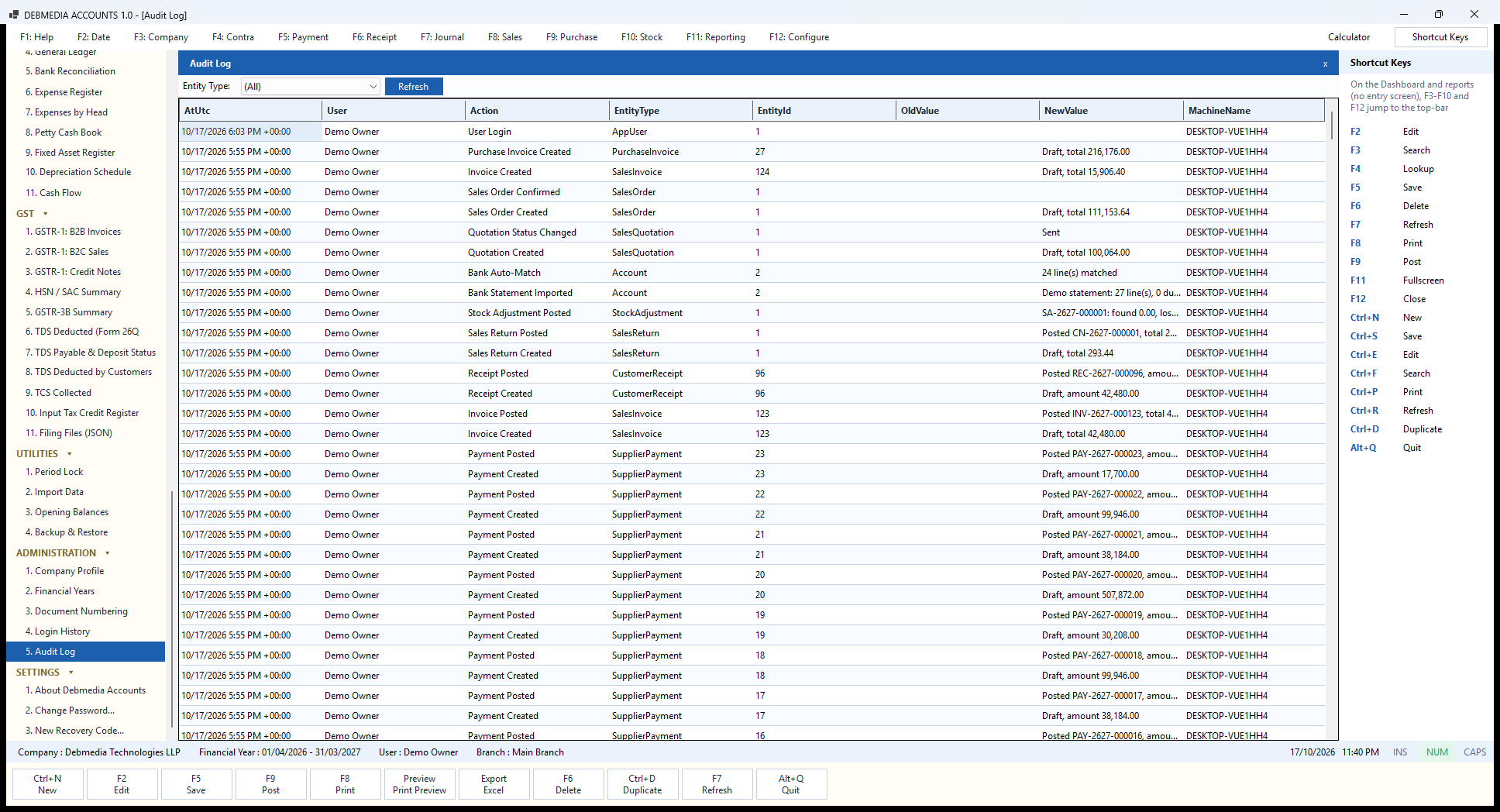Open the F1: Help menu

coord(36,36)
